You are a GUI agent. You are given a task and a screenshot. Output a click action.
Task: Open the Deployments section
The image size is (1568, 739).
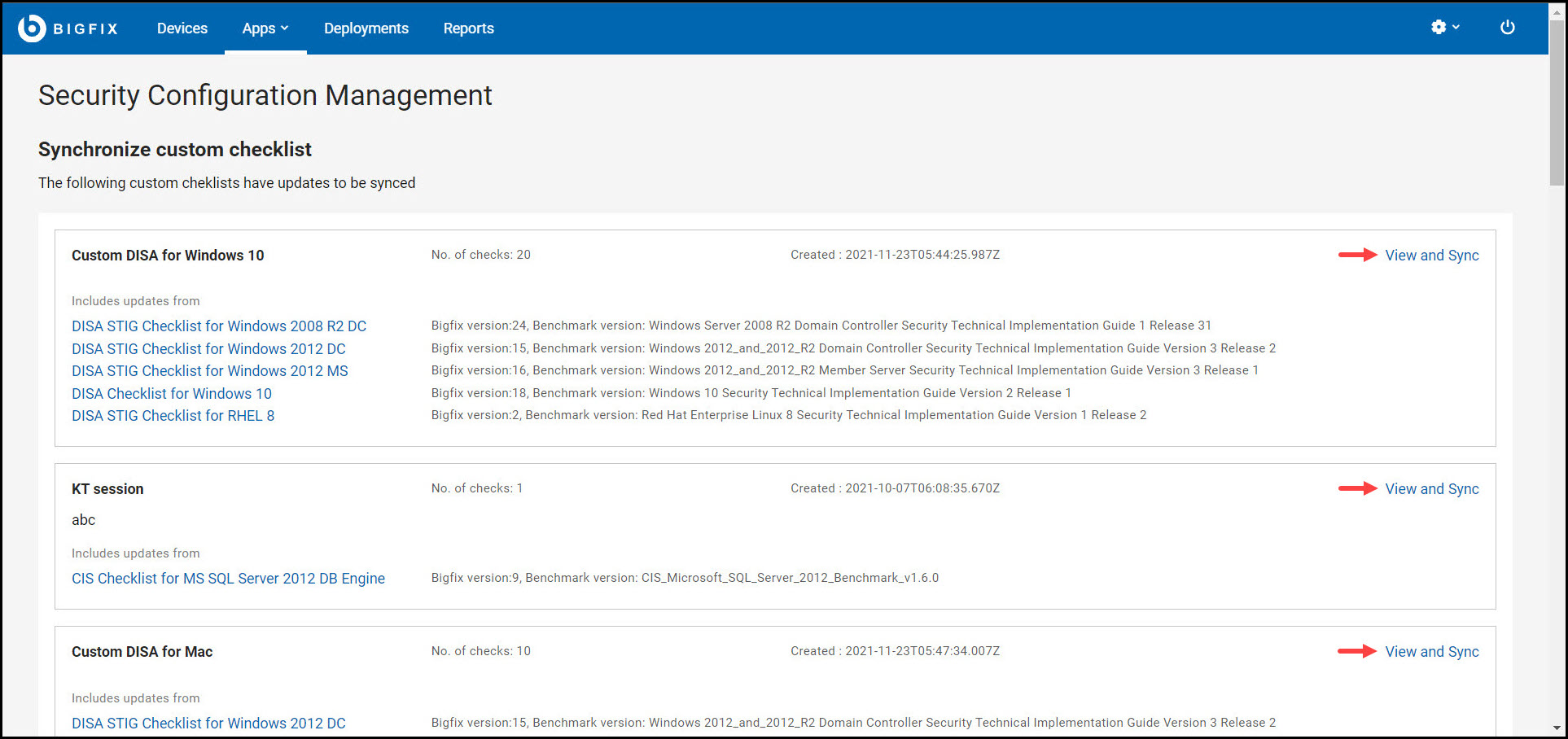[366, 28]
